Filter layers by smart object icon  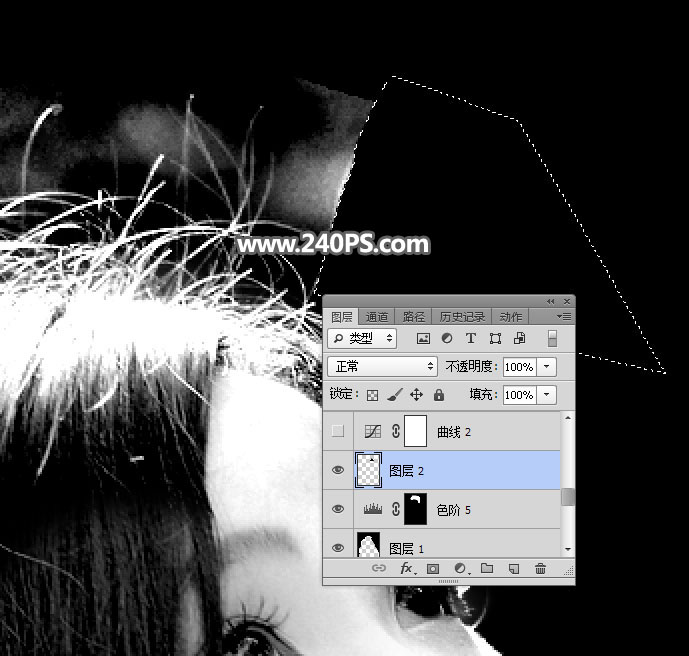(519, 338)
